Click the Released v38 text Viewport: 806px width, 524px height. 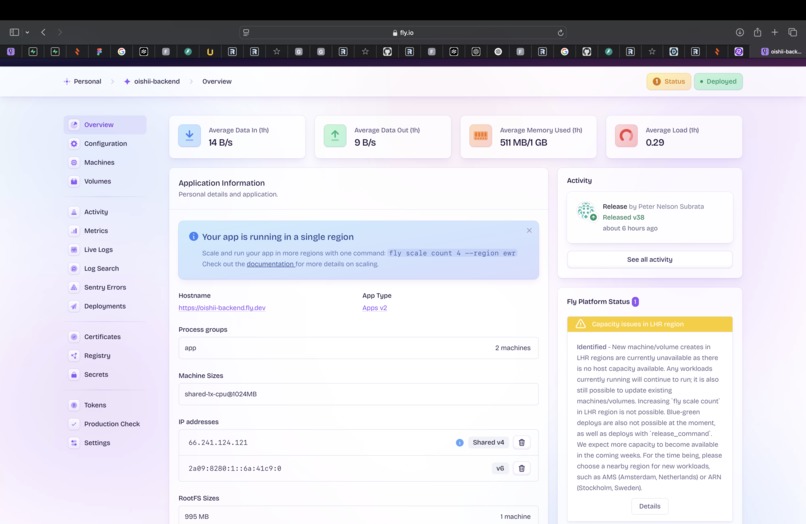624,217
